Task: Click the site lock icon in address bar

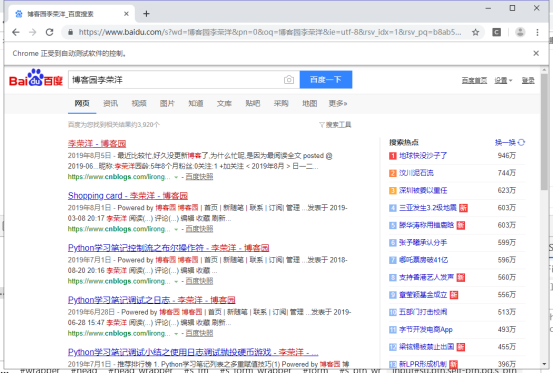Action: [x=71, y=32]
